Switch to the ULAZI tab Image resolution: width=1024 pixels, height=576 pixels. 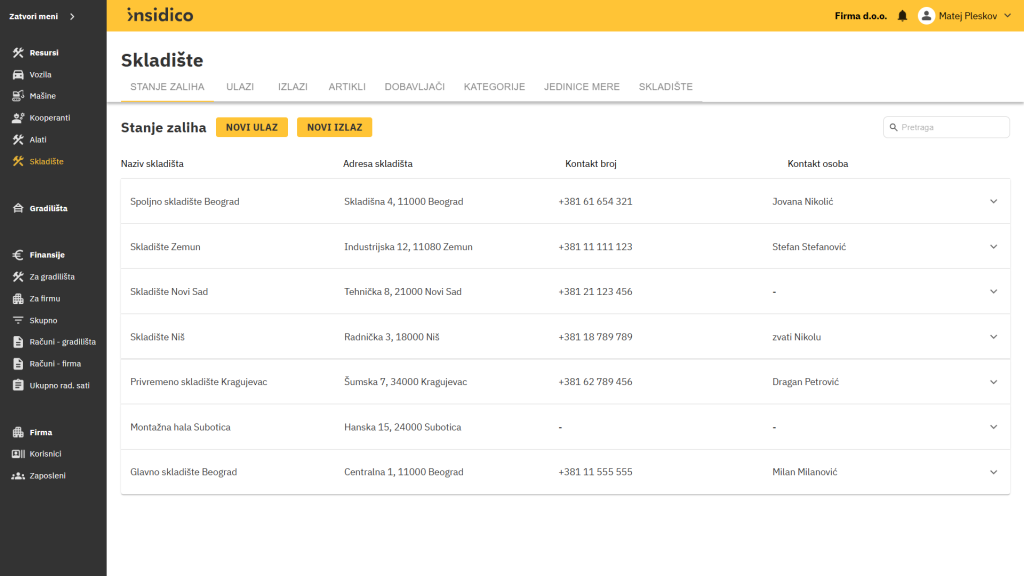[x=240, y=87]
